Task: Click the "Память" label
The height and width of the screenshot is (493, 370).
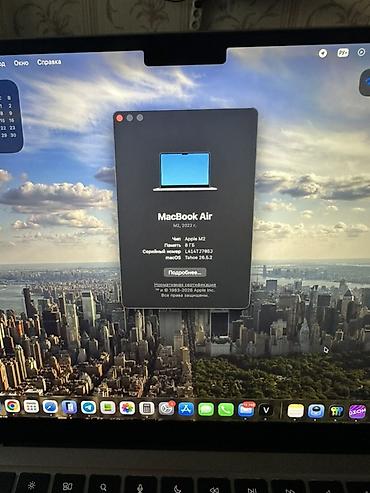Action: coord(173,245)
